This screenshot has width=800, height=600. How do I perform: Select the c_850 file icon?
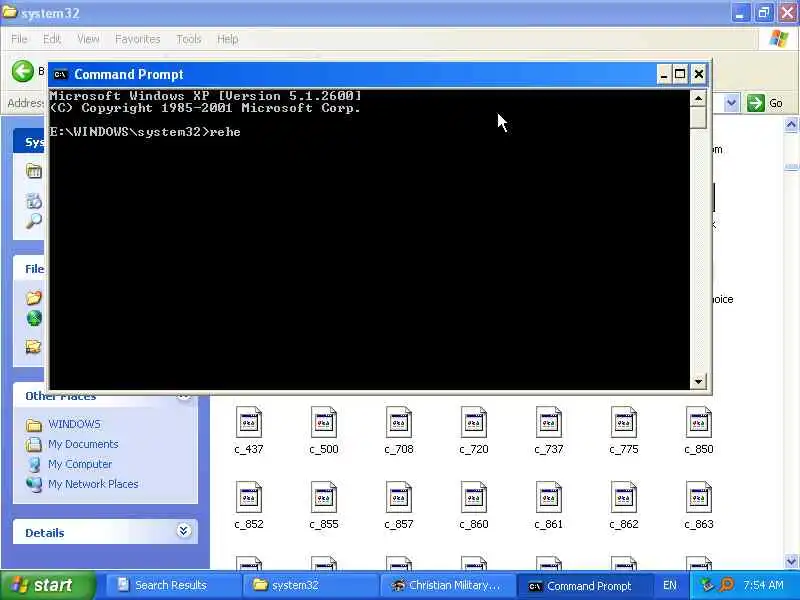(x=699, y=422)
